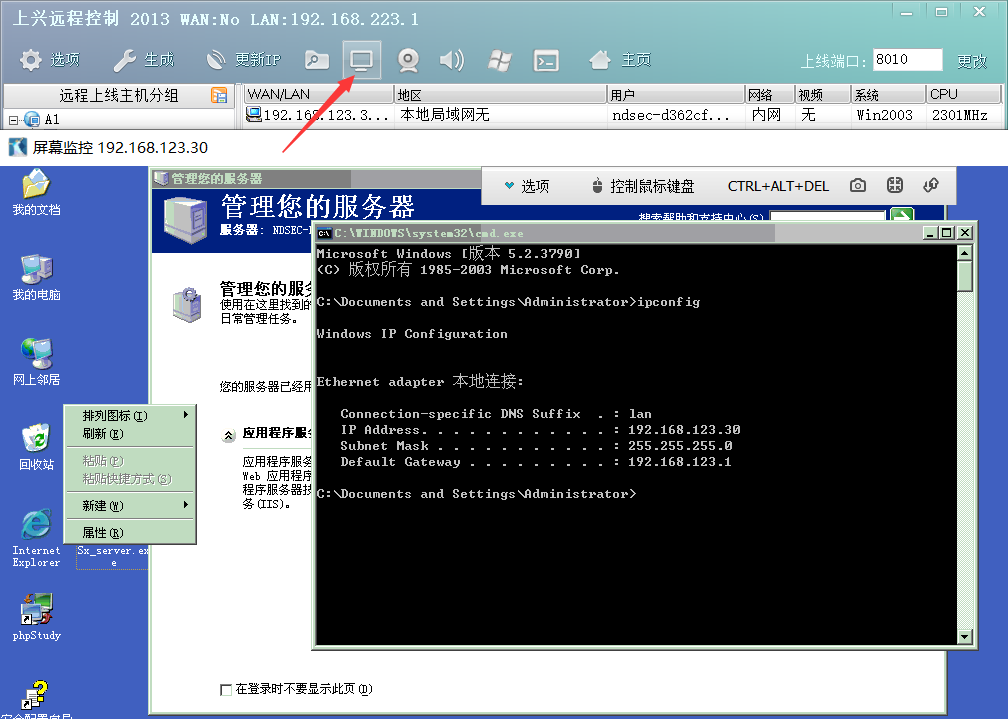The height and width of the screenshot is (719, 1008).
Task: Choose 刷新 from the context menu
Action: coord(130,433)
